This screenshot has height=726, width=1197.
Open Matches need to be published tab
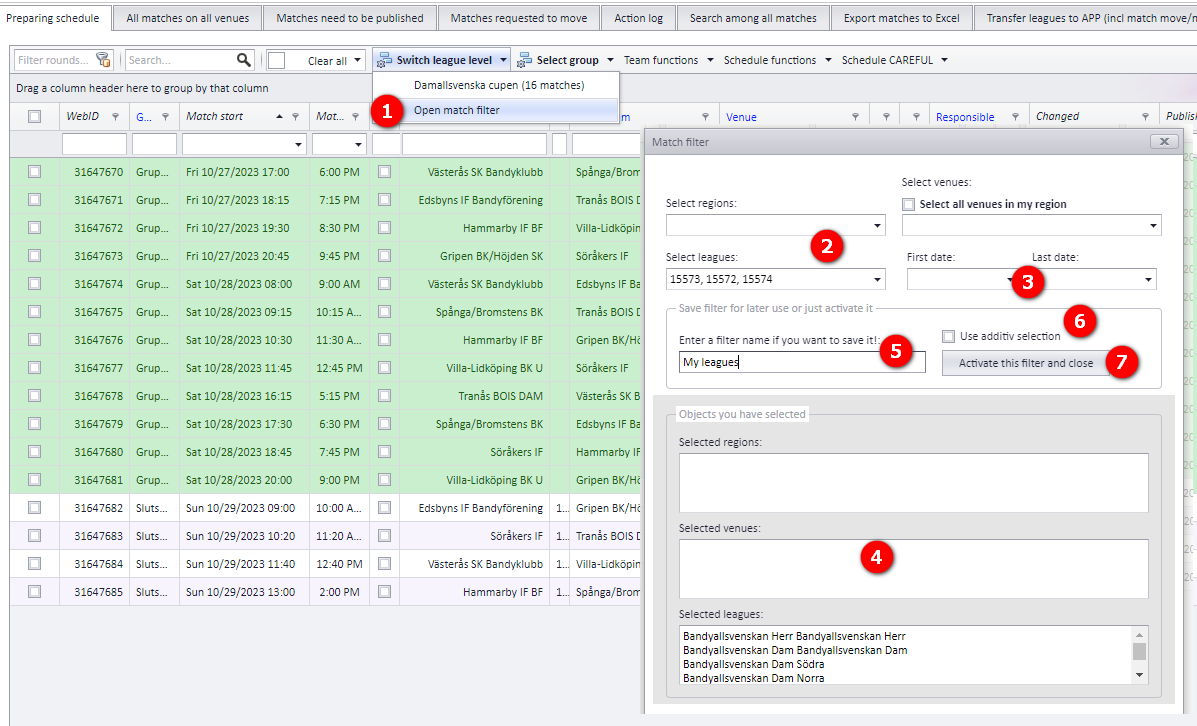click(350, 18)
